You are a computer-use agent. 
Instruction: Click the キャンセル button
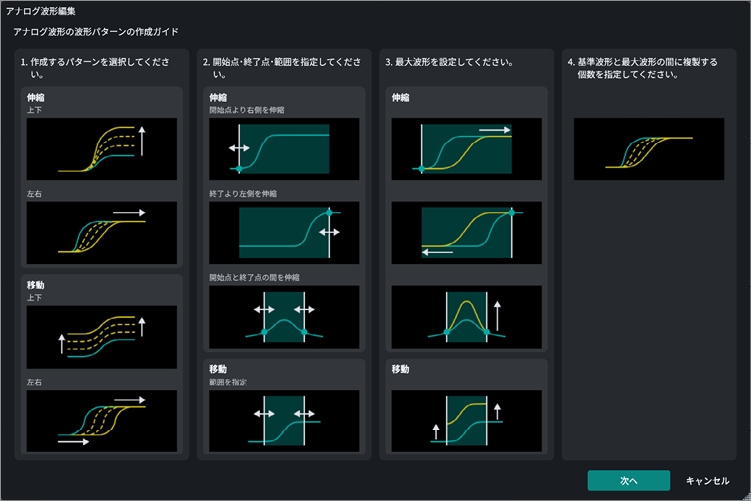click(707, 480)
